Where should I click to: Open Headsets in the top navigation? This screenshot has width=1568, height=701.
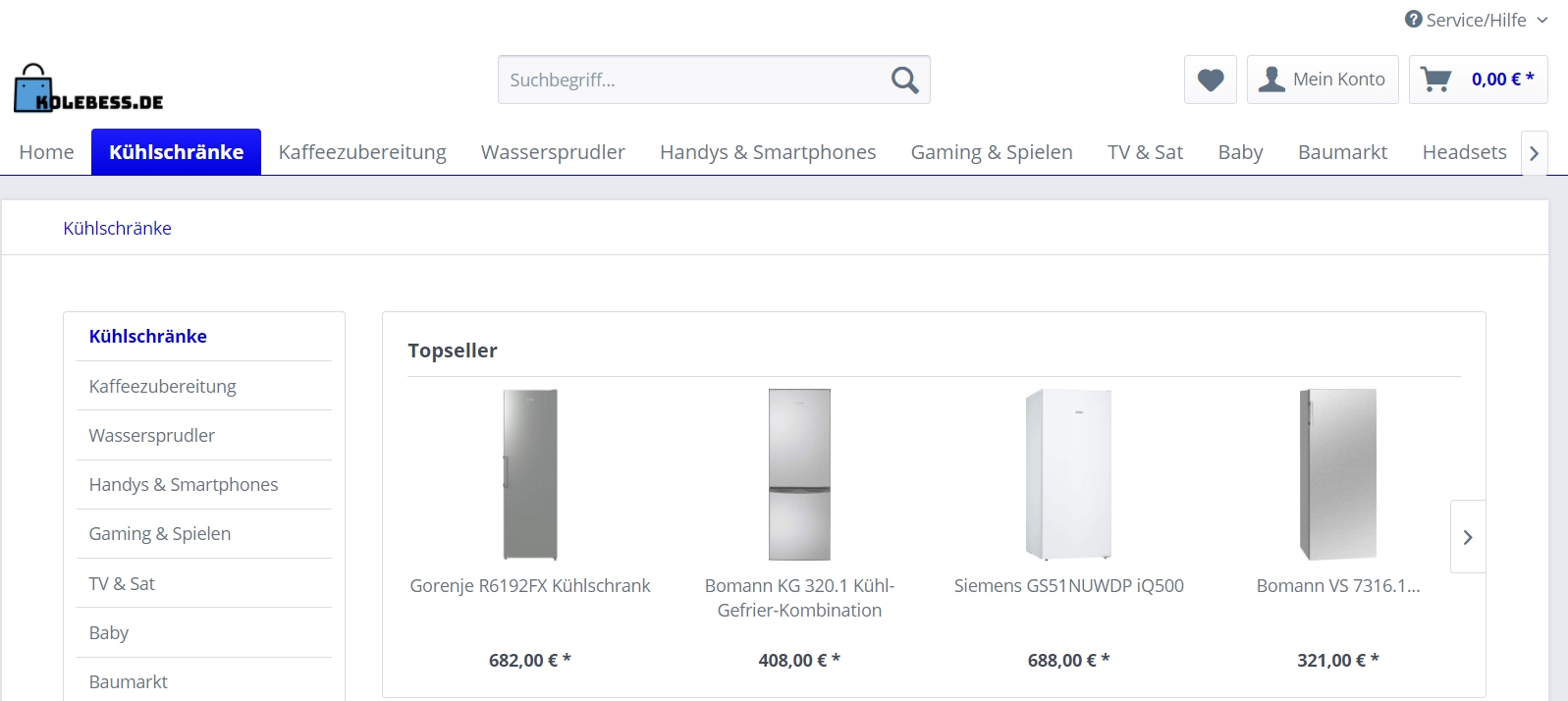pyautogui.click(x=1464, y=152)
